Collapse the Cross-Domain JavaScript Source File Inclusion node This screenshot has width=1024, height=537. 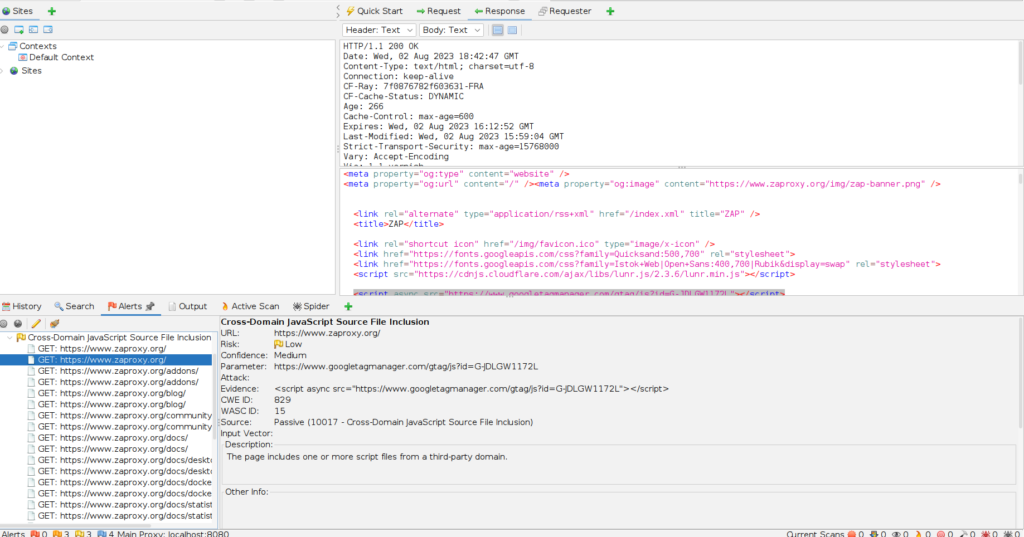tap(9, 338)
